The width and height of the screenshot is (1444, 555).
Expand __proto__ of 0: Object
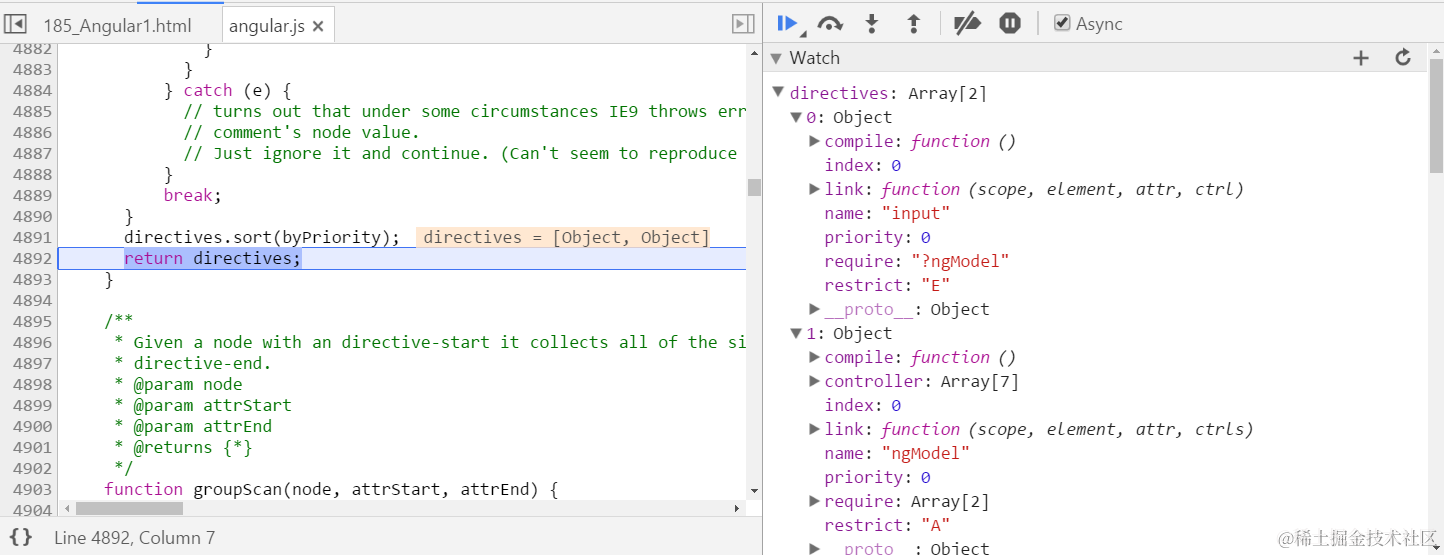(x=815, y=309)
